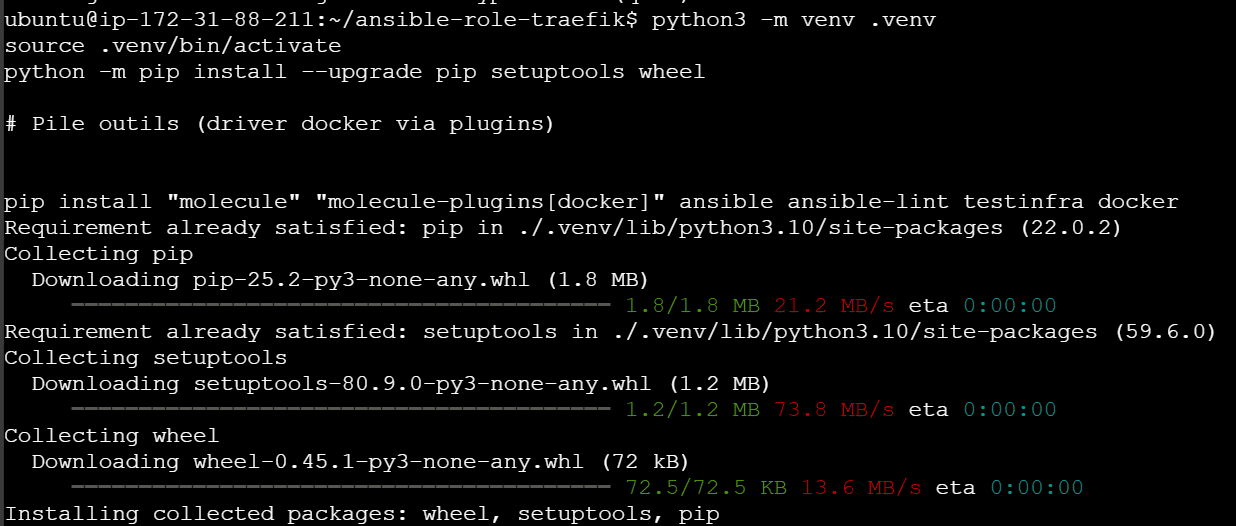
Task: Click the "python3 -m venv .venv" command
Action: (x=793, y=20)
